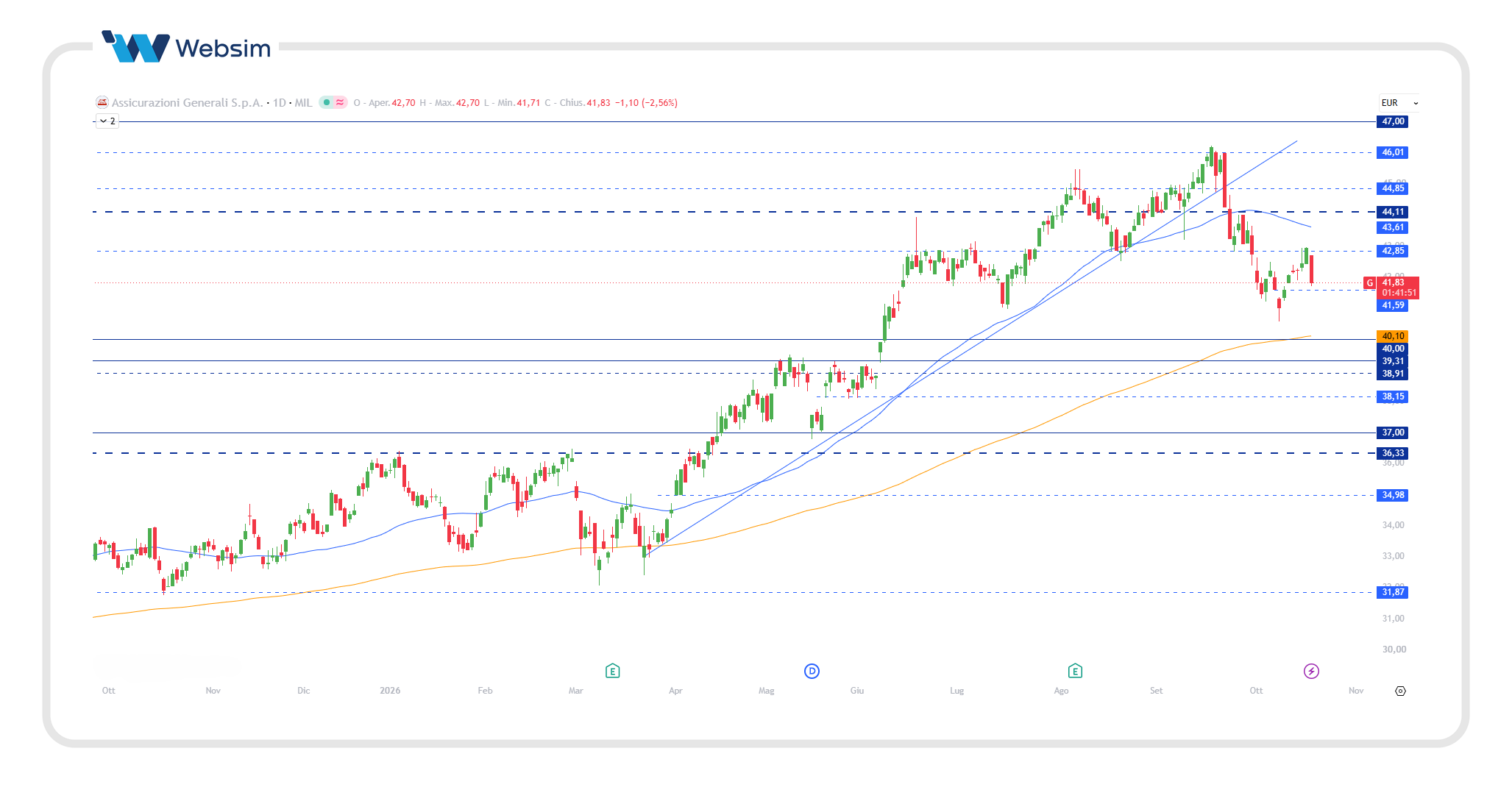Viewport: 1512px width, 790px height.
Task: Select the 39,31 price level label
Action: (x=1392, y=361)
